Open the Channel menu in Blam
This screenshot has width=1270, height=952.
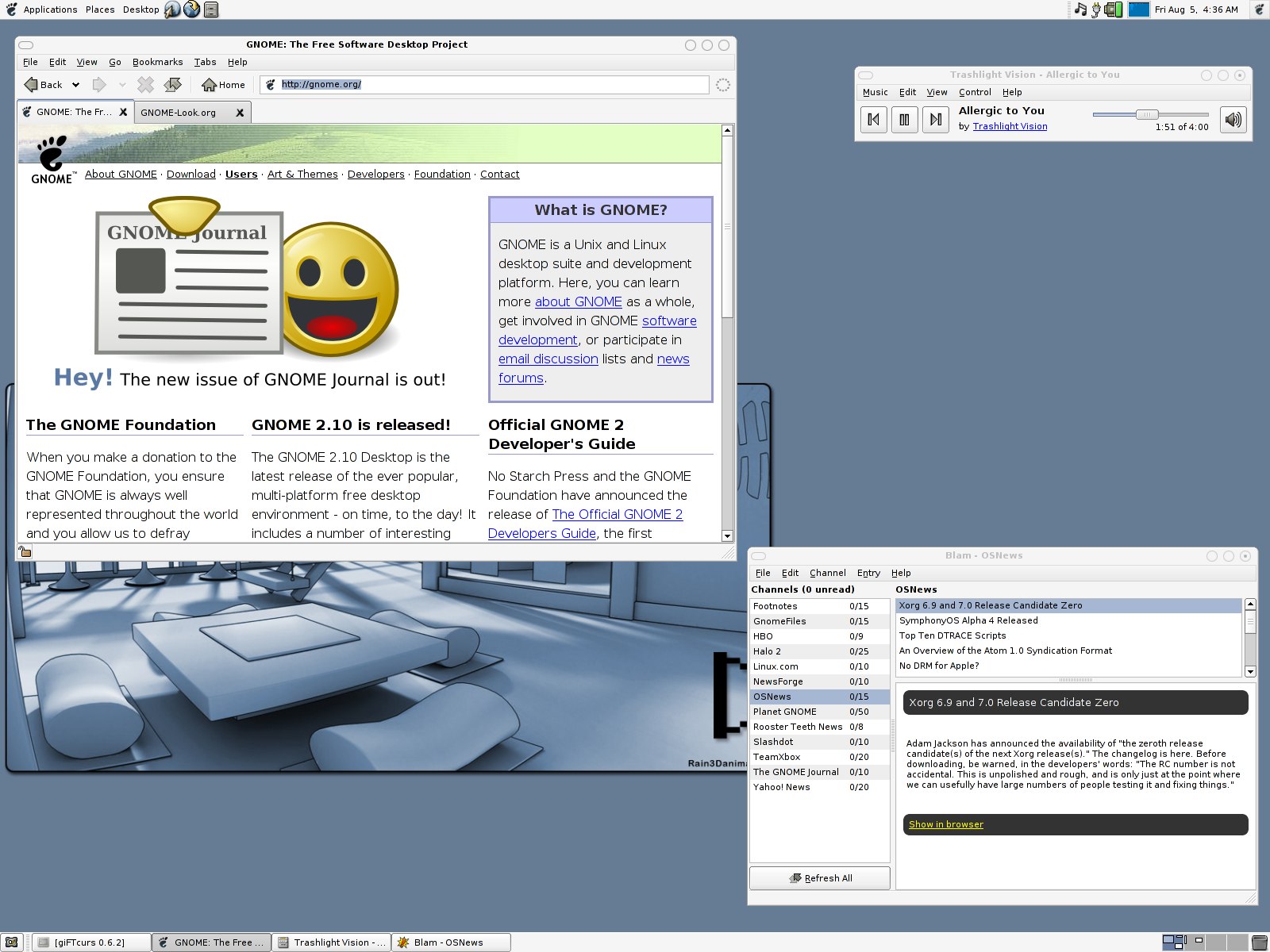(828, 573)
